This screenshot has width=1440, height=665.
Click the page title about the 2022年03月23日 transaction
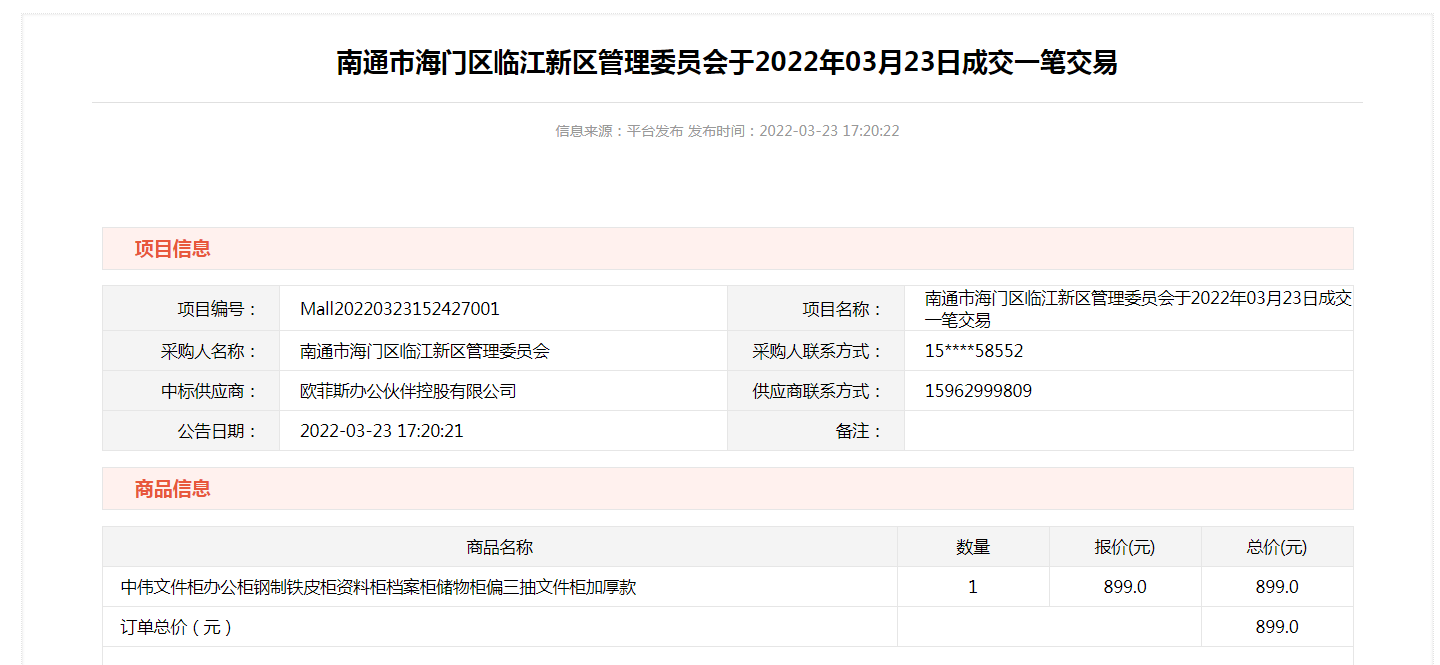coord(727,63)
